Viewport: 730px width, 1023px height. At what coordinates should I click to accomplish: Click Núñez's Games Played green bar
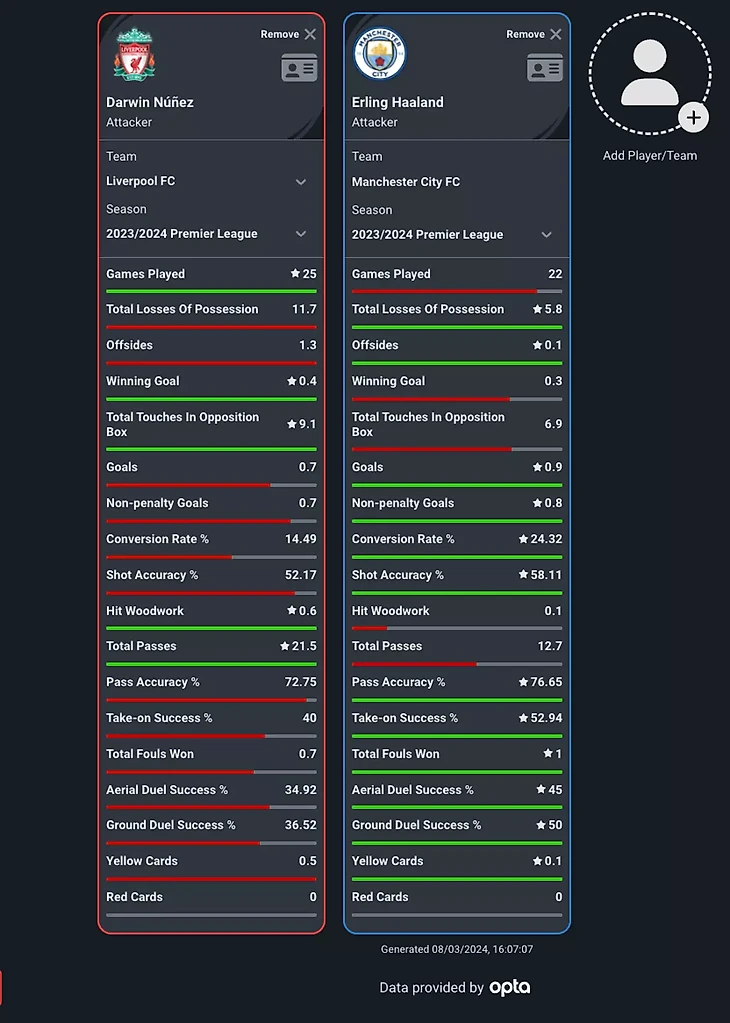point(211,291)
